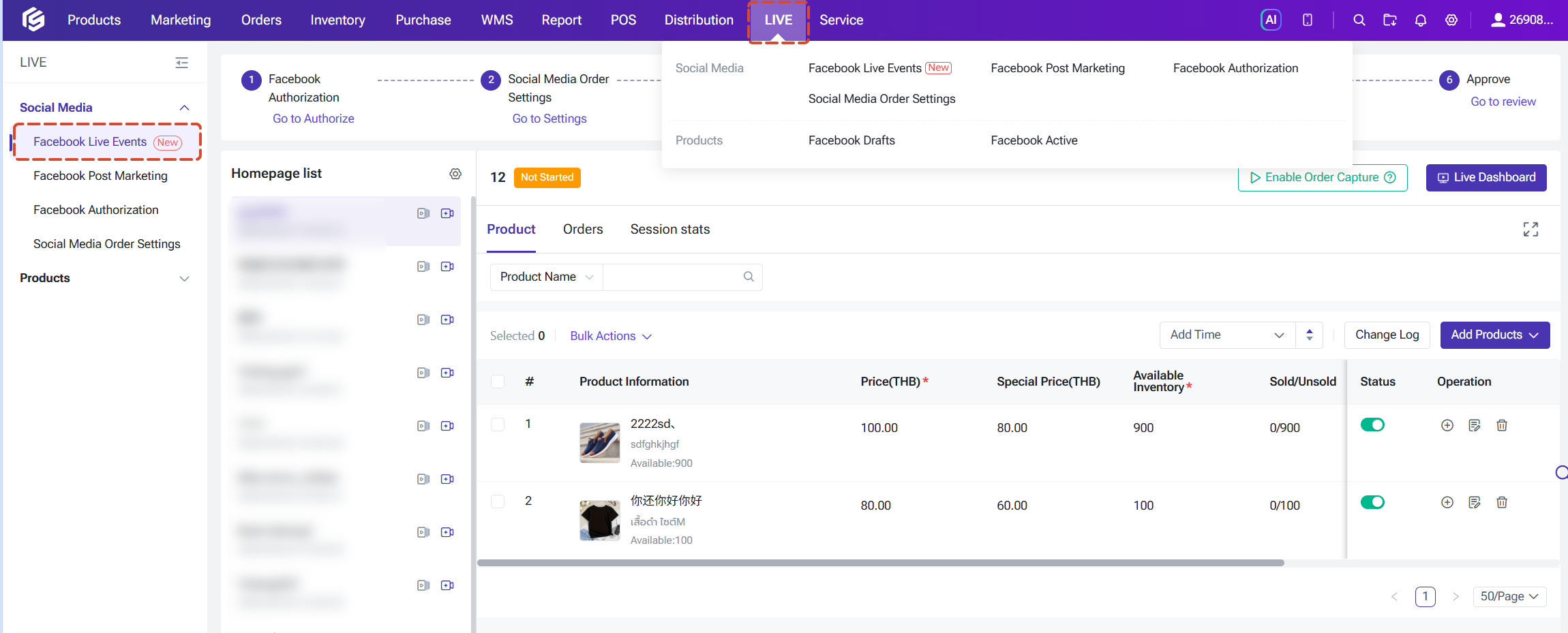
Task: Open the 50/Page pagination dropdown
Action: [x=1509, y=596]
